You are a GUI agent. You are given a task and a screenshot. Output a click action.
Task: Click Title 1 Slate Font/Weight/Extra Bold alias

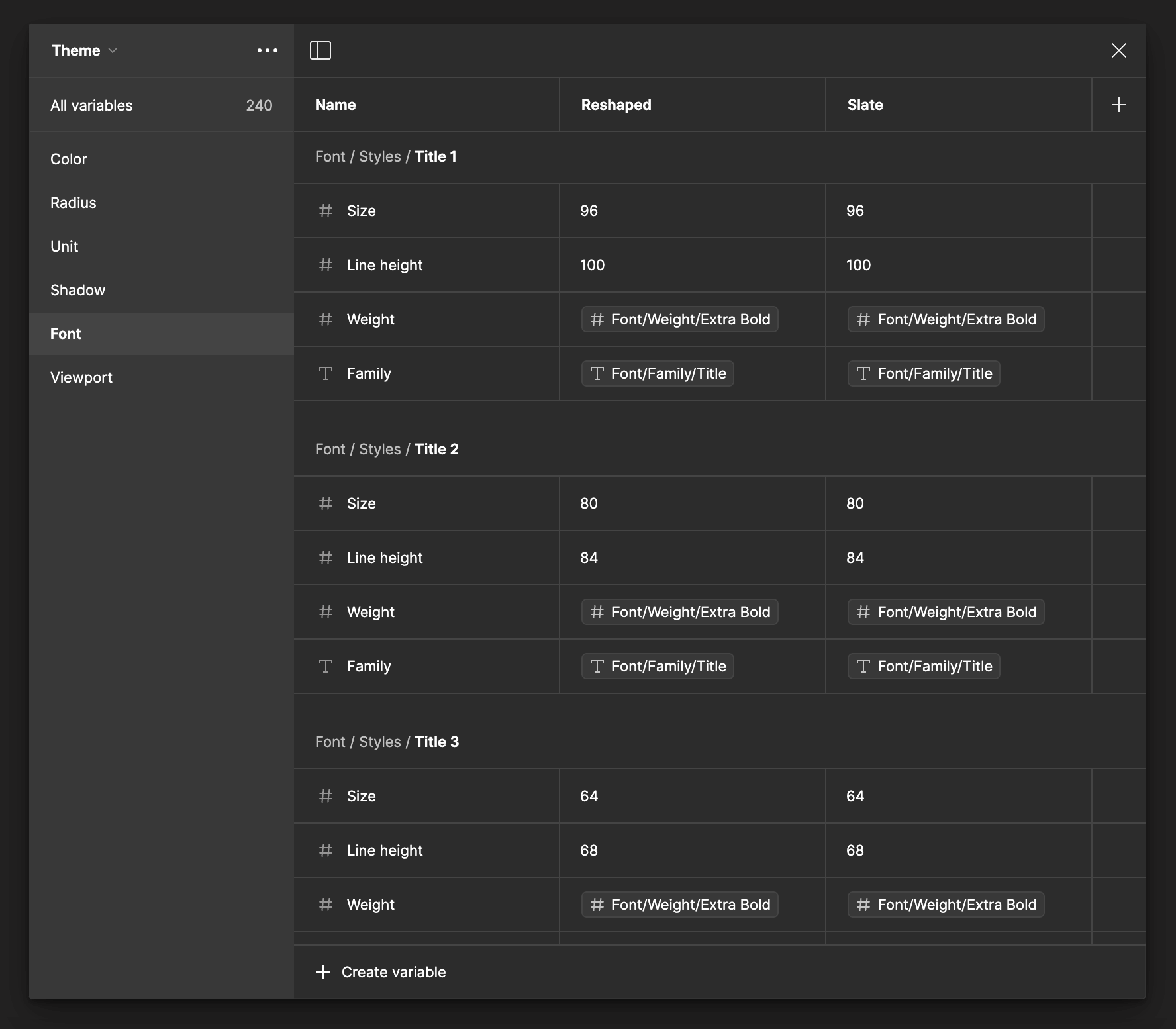(x=946, y=319)
